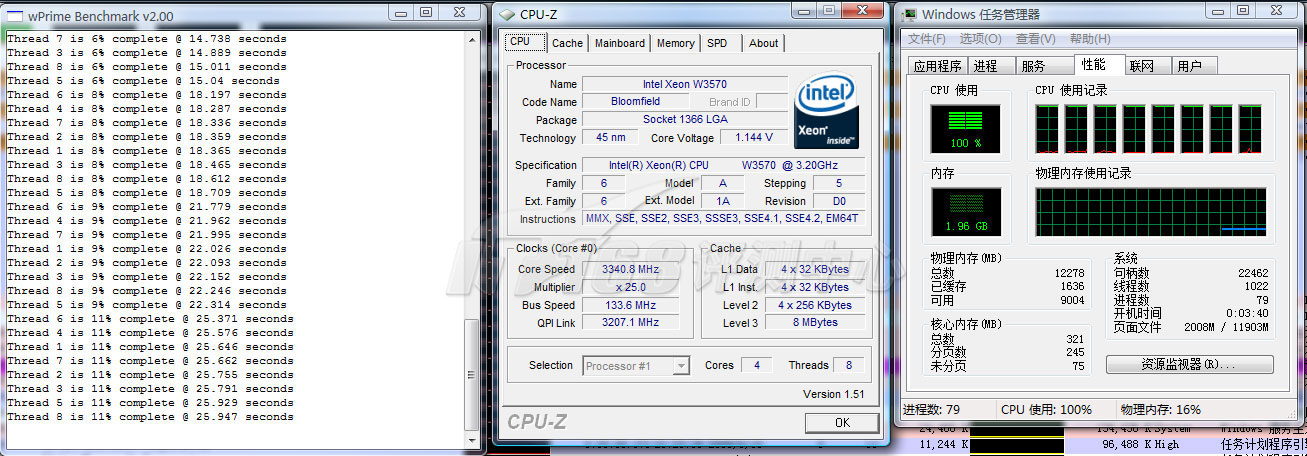
Task: Click the OK button in CPU-Z
Action: click(x=842, y=422)
